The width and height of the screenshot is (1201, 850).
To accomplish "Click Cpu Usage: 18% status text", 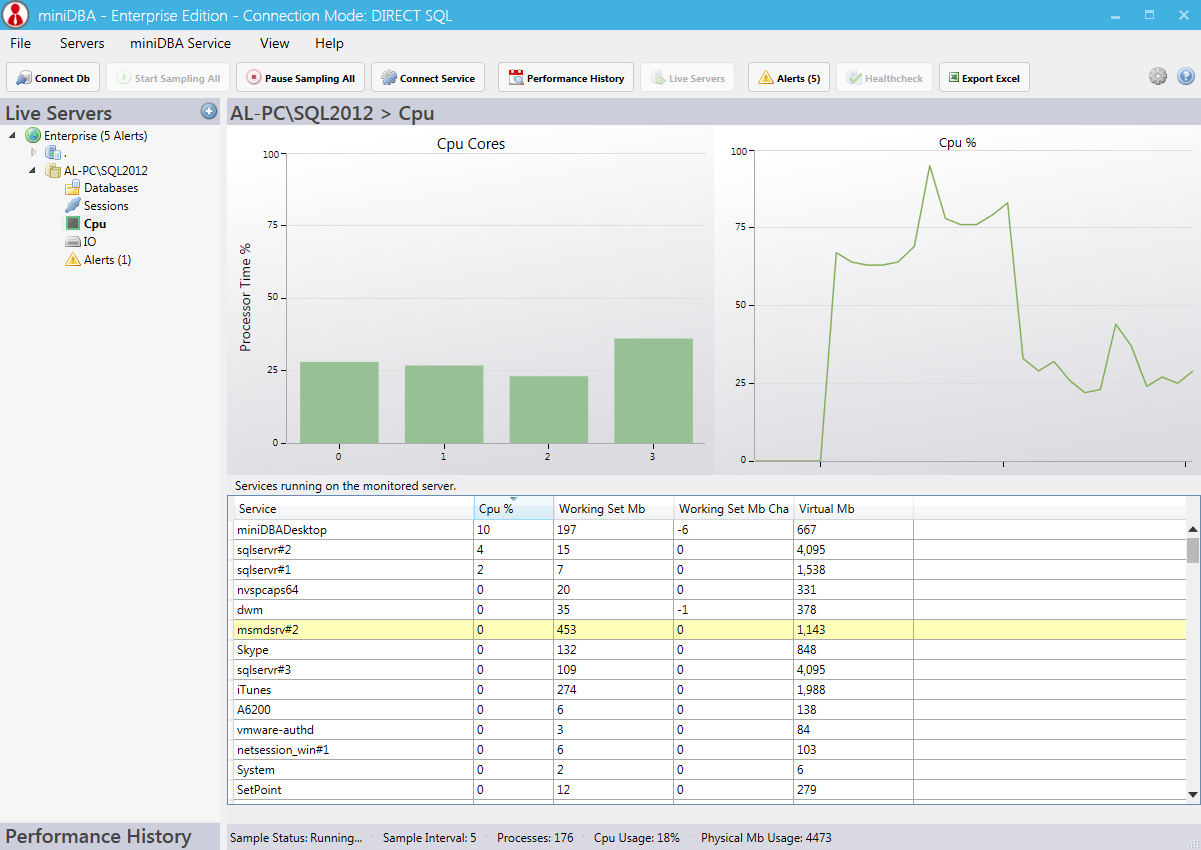I will (x=637, y=838).
